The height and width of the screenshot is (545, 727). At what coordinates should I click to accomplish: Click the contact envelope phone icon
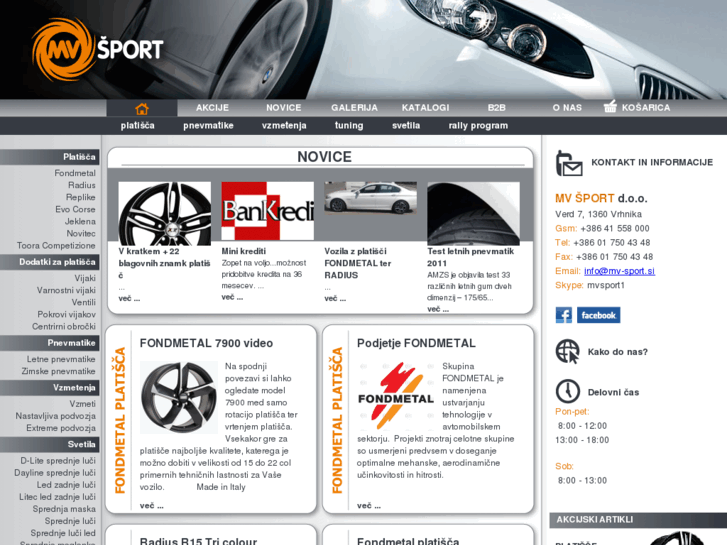click(569, 163)
